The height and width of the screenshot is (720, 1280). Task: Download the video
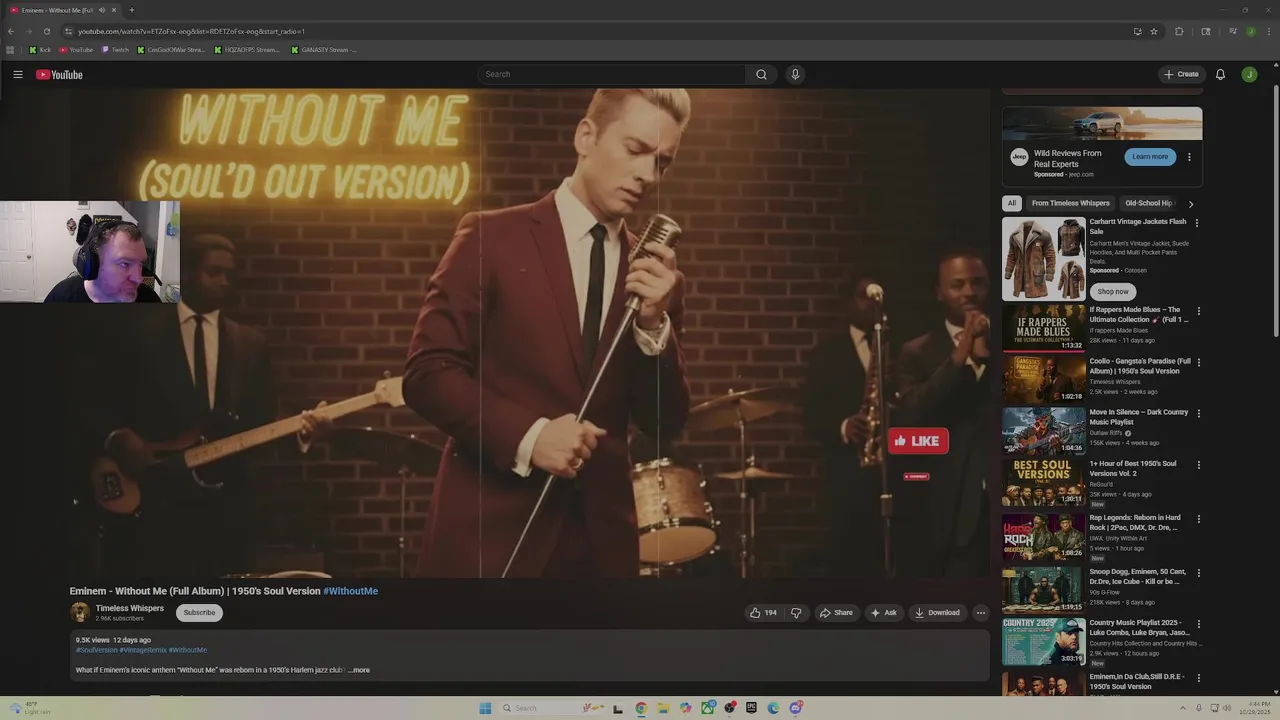pos(937,613)
